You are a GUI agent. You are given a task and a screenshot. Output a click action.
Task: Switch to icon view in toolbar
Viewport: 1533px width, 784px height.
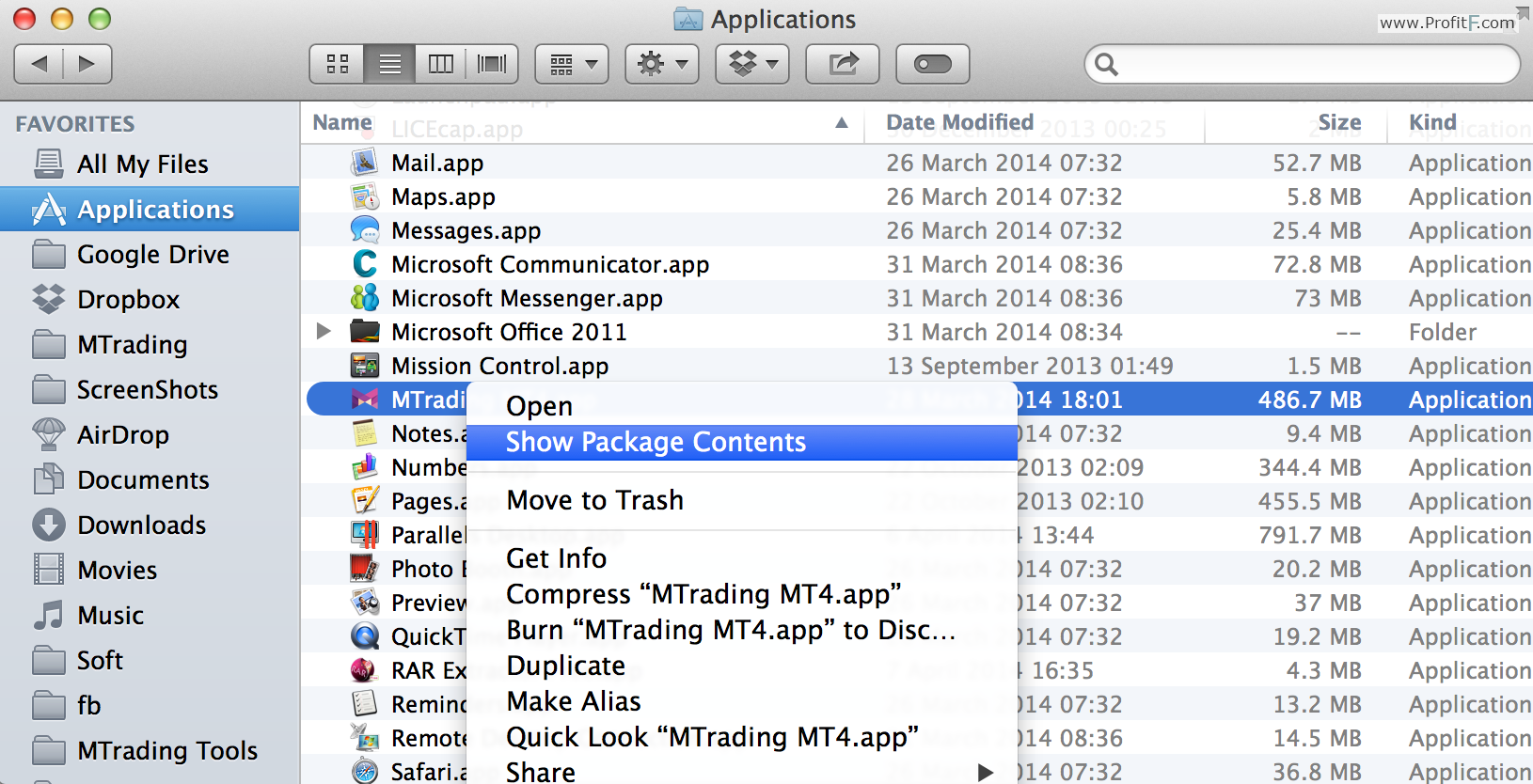click(x=337, y=64)
